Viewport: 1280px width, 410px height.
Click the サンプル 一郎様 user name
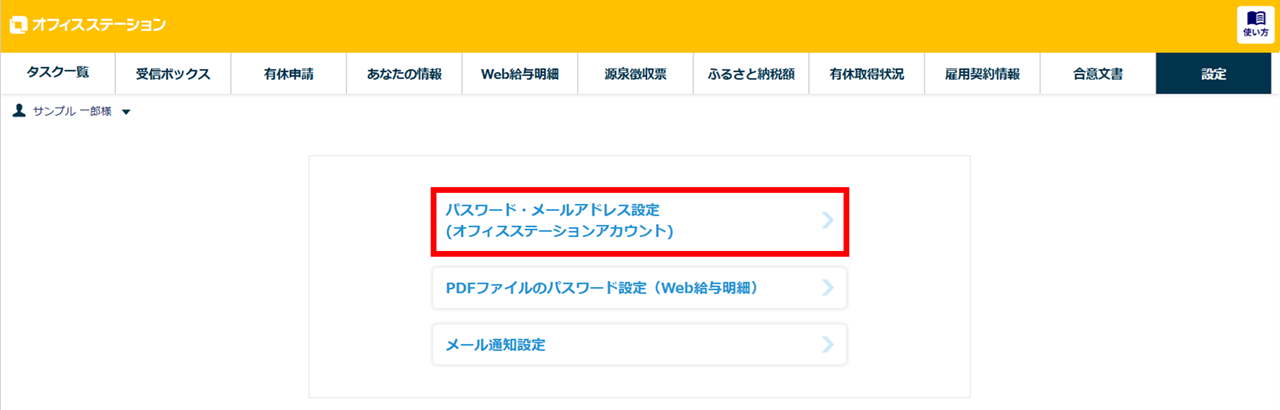pyautogui.click(x=72, y=112)
